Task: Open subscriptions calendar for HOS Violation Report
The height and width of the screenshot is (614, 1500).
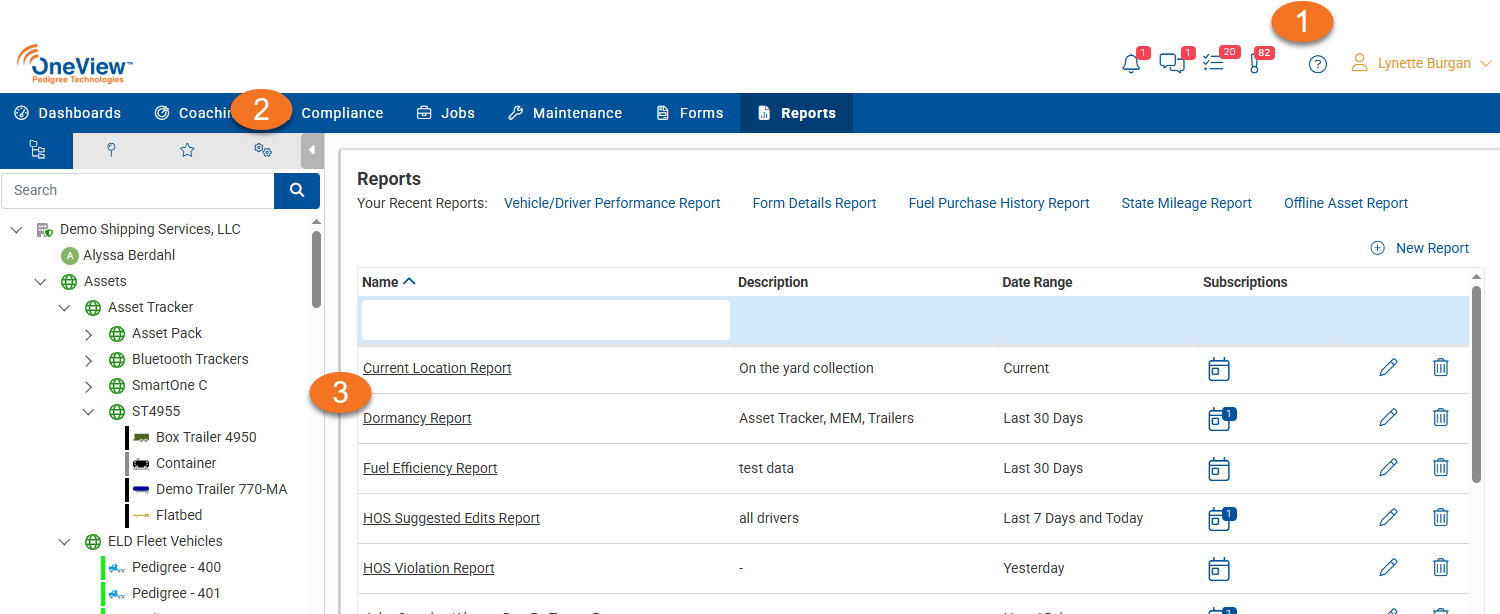Action: (1219, 569)
